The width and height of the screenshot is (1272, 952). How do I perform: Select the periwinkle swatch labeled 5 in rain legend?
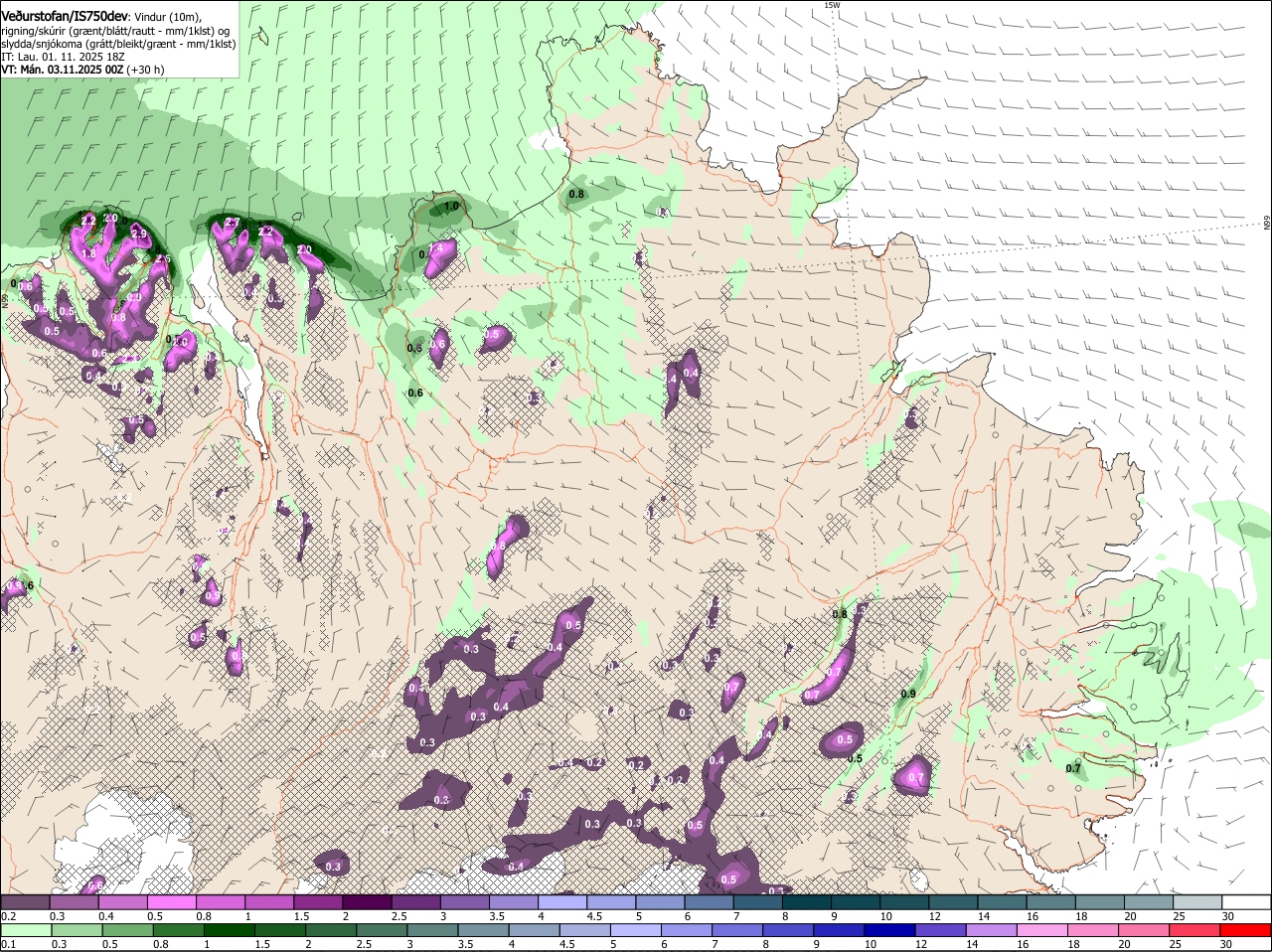coord(634,930)
